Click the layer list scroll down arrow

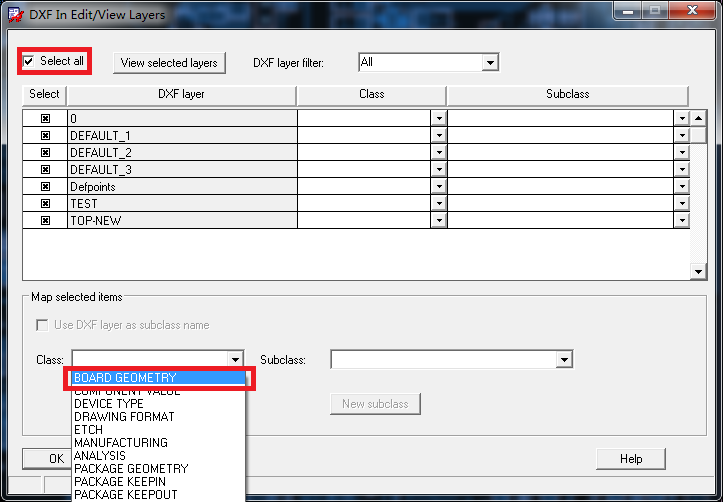coord(698,272)
